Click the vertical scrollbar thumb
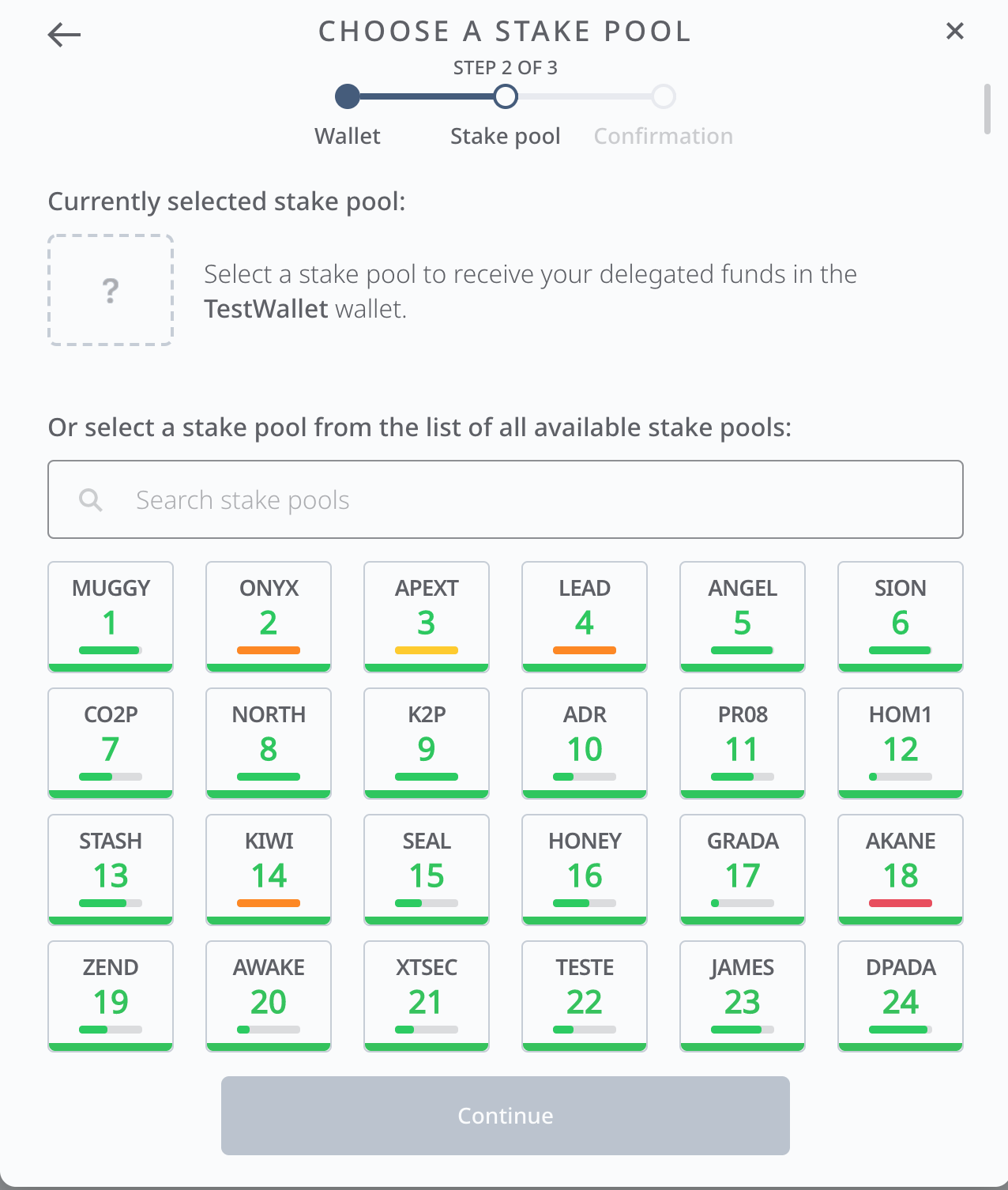 987,109
